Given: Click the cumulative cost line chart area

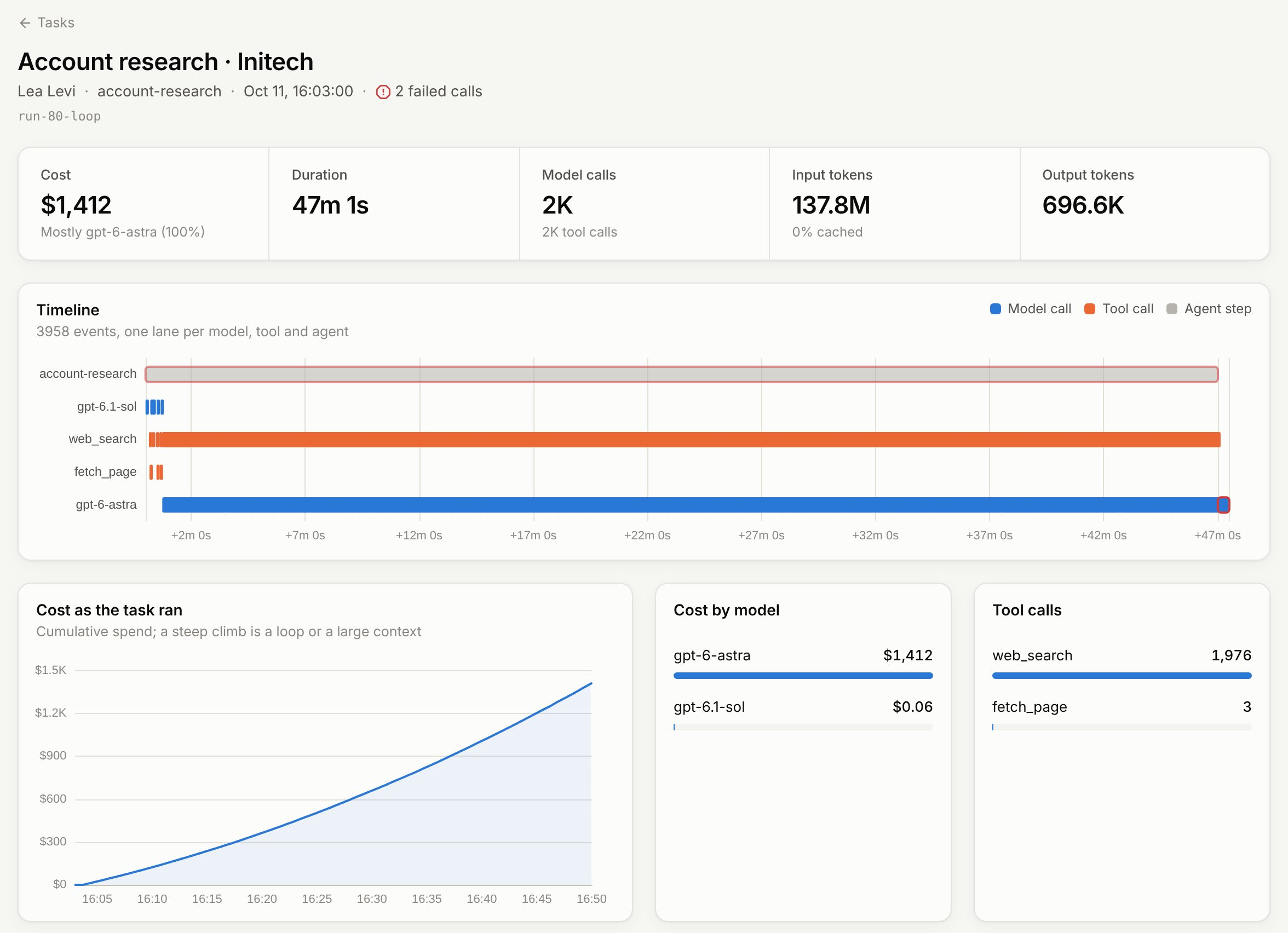Looking at the screenshot, I should coord(334,784).
